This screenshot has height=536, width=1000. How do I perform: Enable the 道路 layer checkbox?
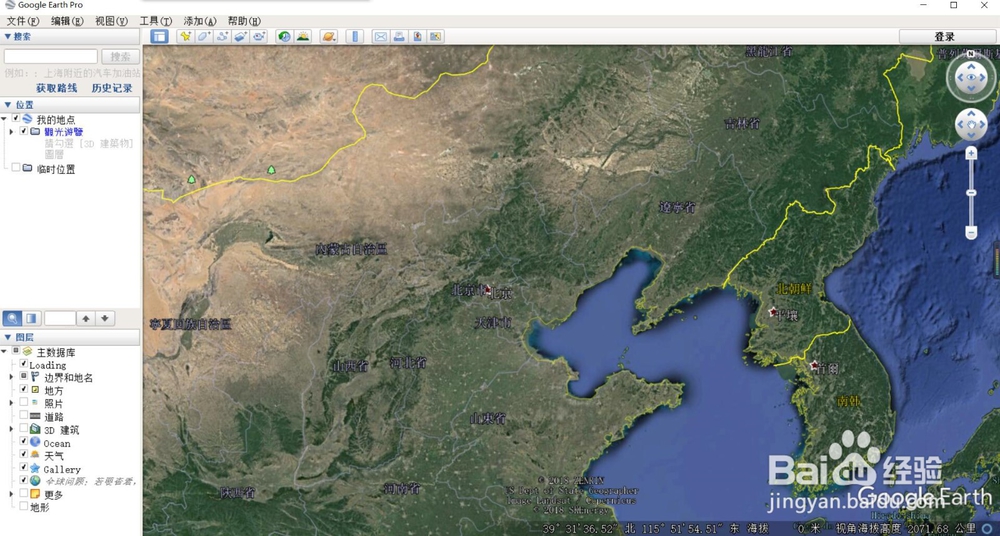[x=24, y=415]
